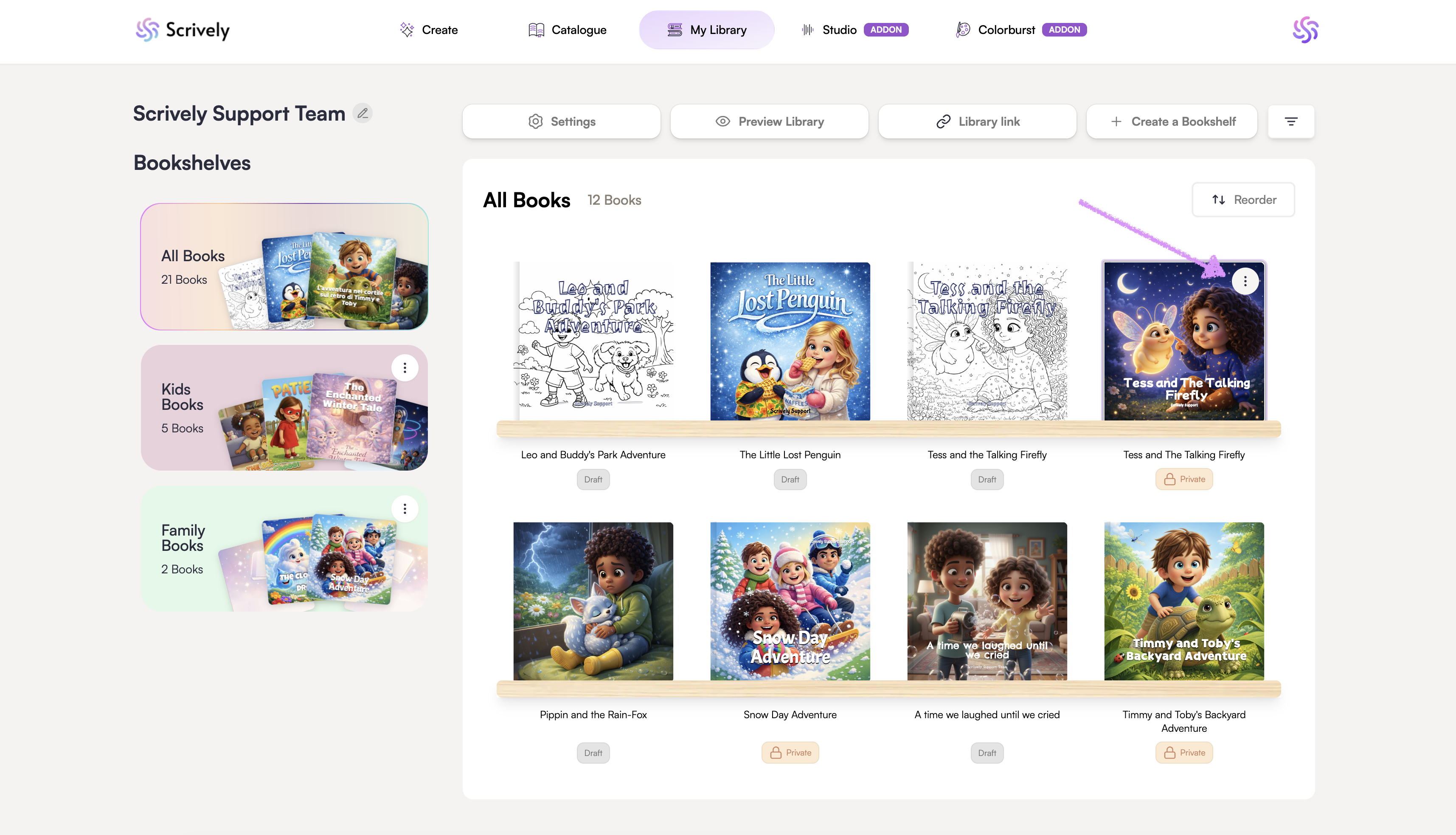Click Create a Bookshelf
Screen dimensions: 1456x835
pyautogui.click(x=1172, y=121)
